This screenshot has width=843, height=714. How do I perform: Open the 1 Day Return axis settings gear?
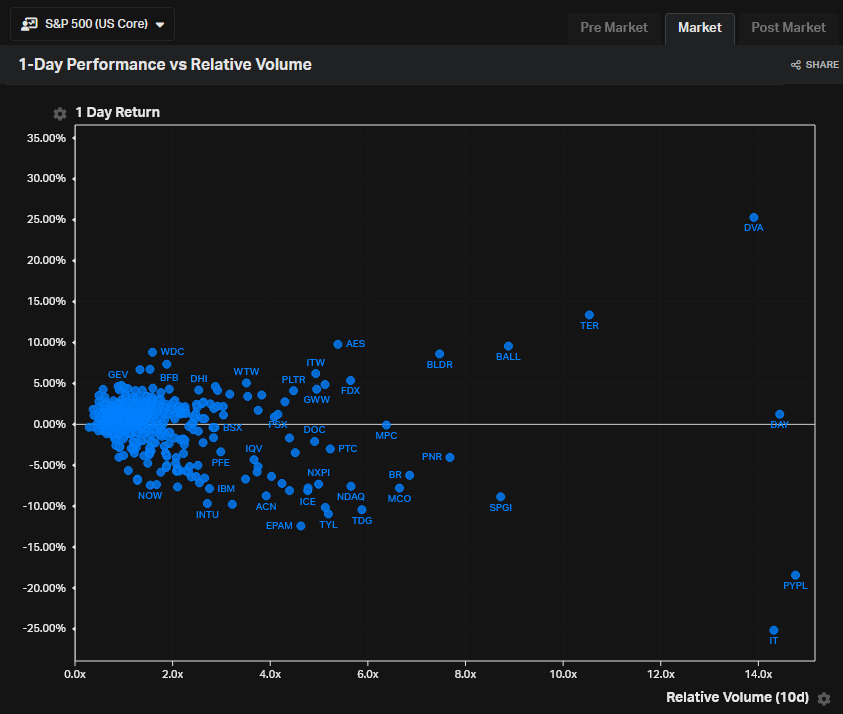tap(60, 113)
